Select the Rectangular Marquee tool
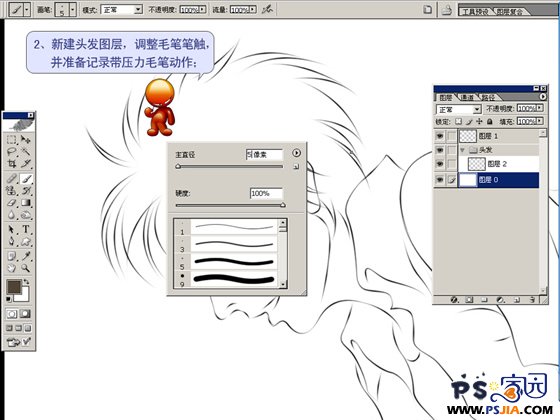The height and width of the screenshot is (420, 560). pos(12,139)
